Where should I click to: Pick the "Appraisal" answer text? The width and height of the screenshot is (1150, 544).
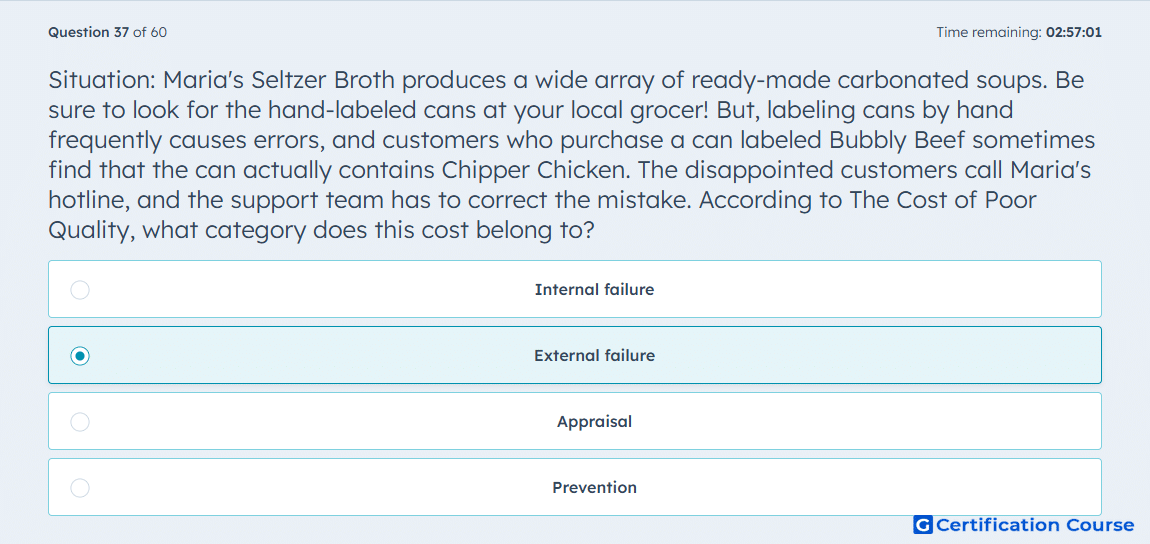(594, 422)
